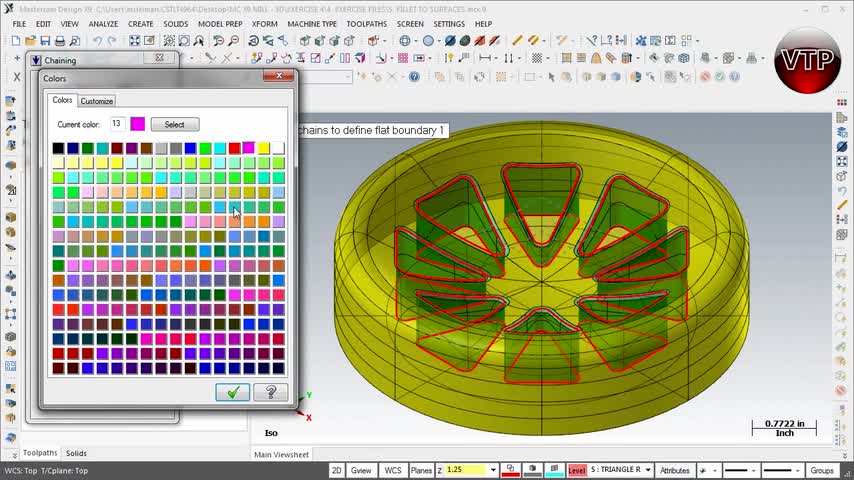Toggle 2D/3D mode in status bar
The width and height of the screenshot is (854, 480).
[x=337, y=470]
